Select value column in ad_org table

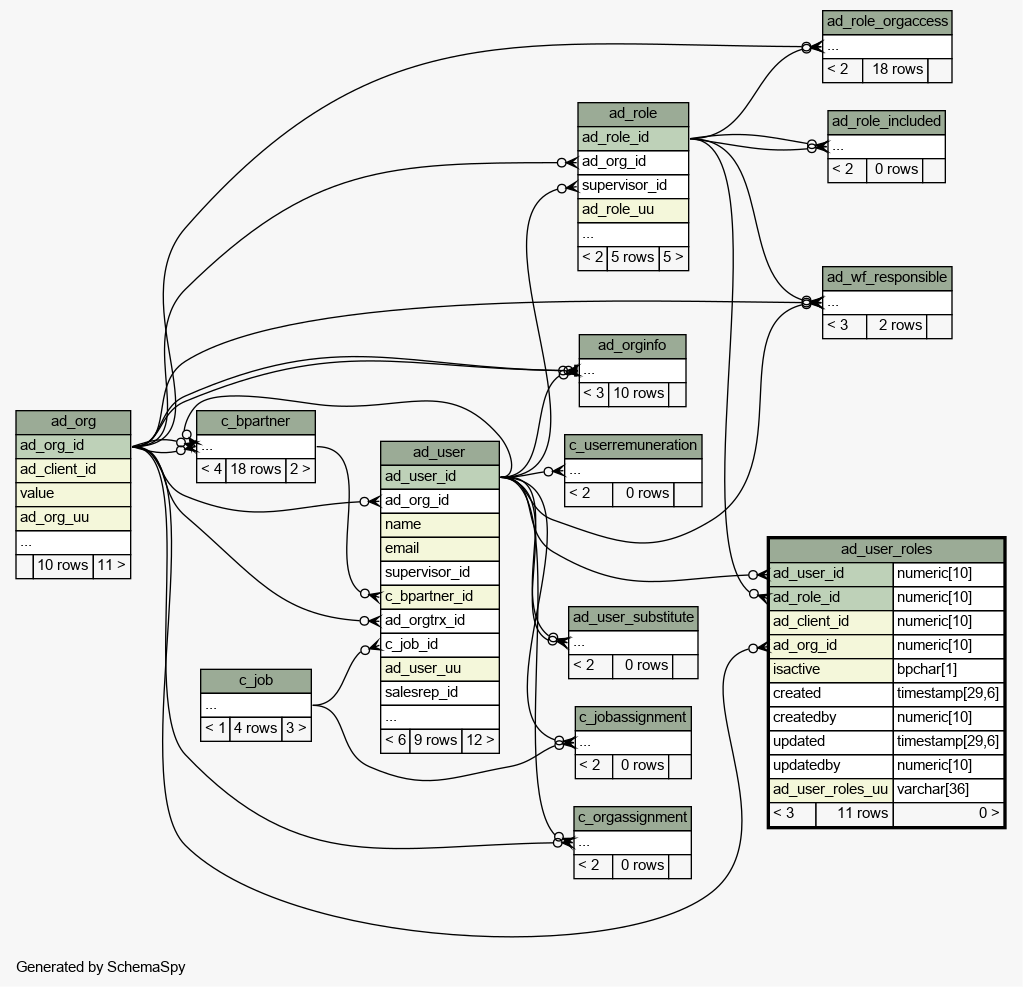coord(73,494)
